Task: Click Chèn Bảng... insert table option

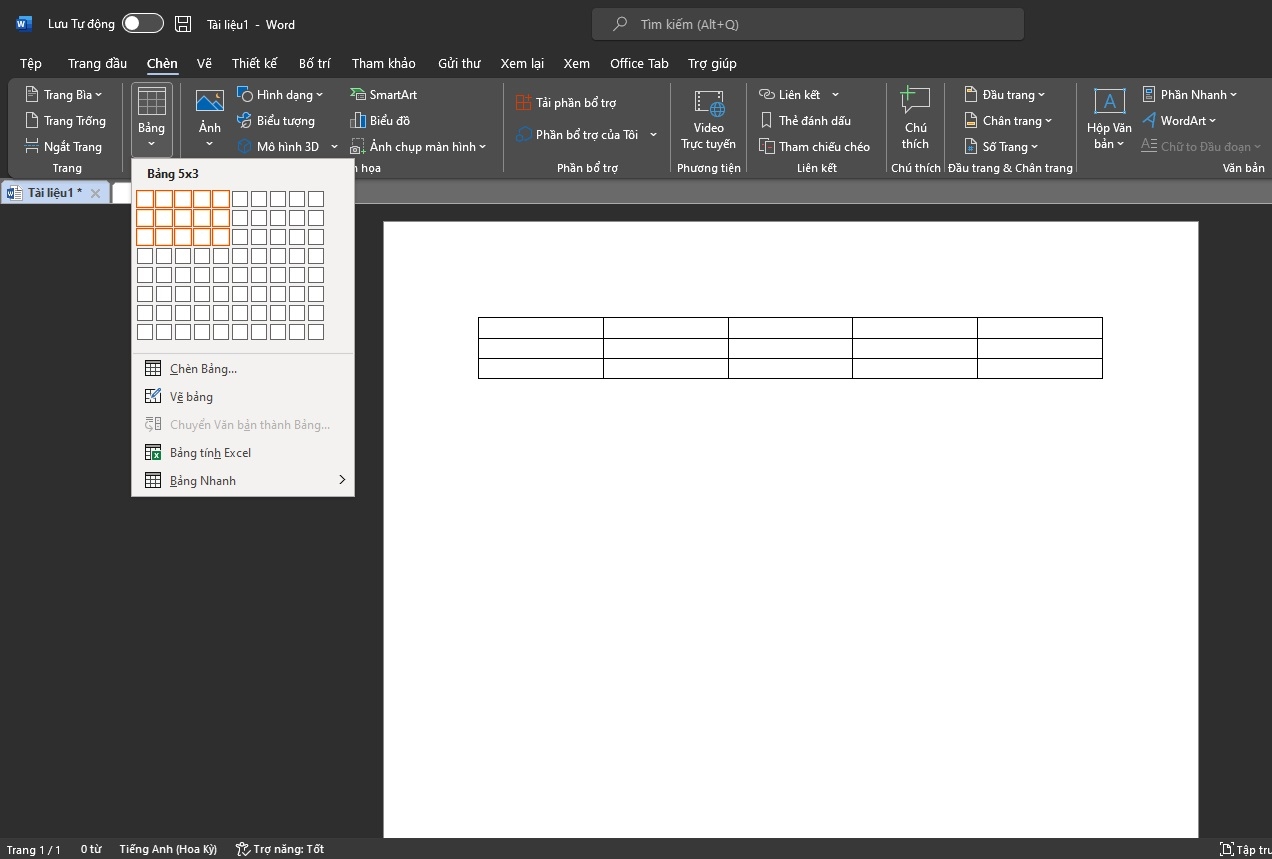Action: [x=203, y=369]
